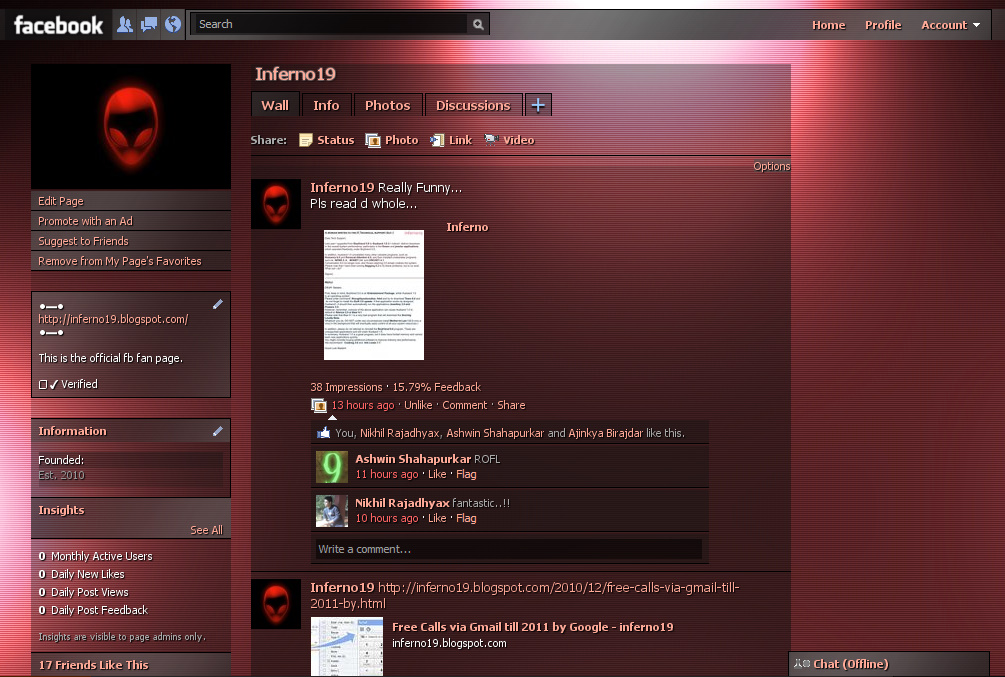Open friend requests icon in top bar
The height and width of the screenshot is (677, 1005).
click(125, 24)
